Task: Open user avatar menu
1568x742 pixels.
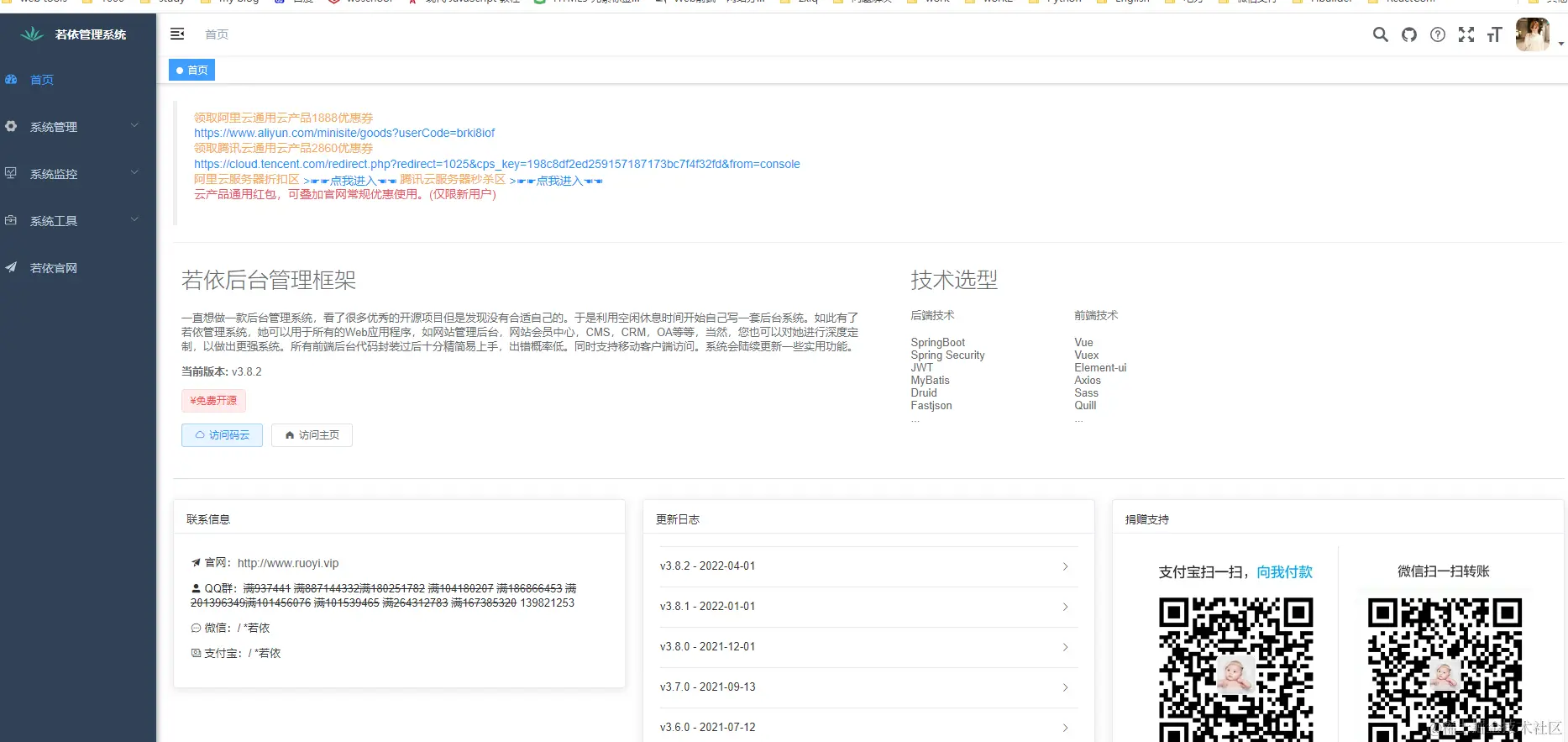Action: [x=1533, y=34]
